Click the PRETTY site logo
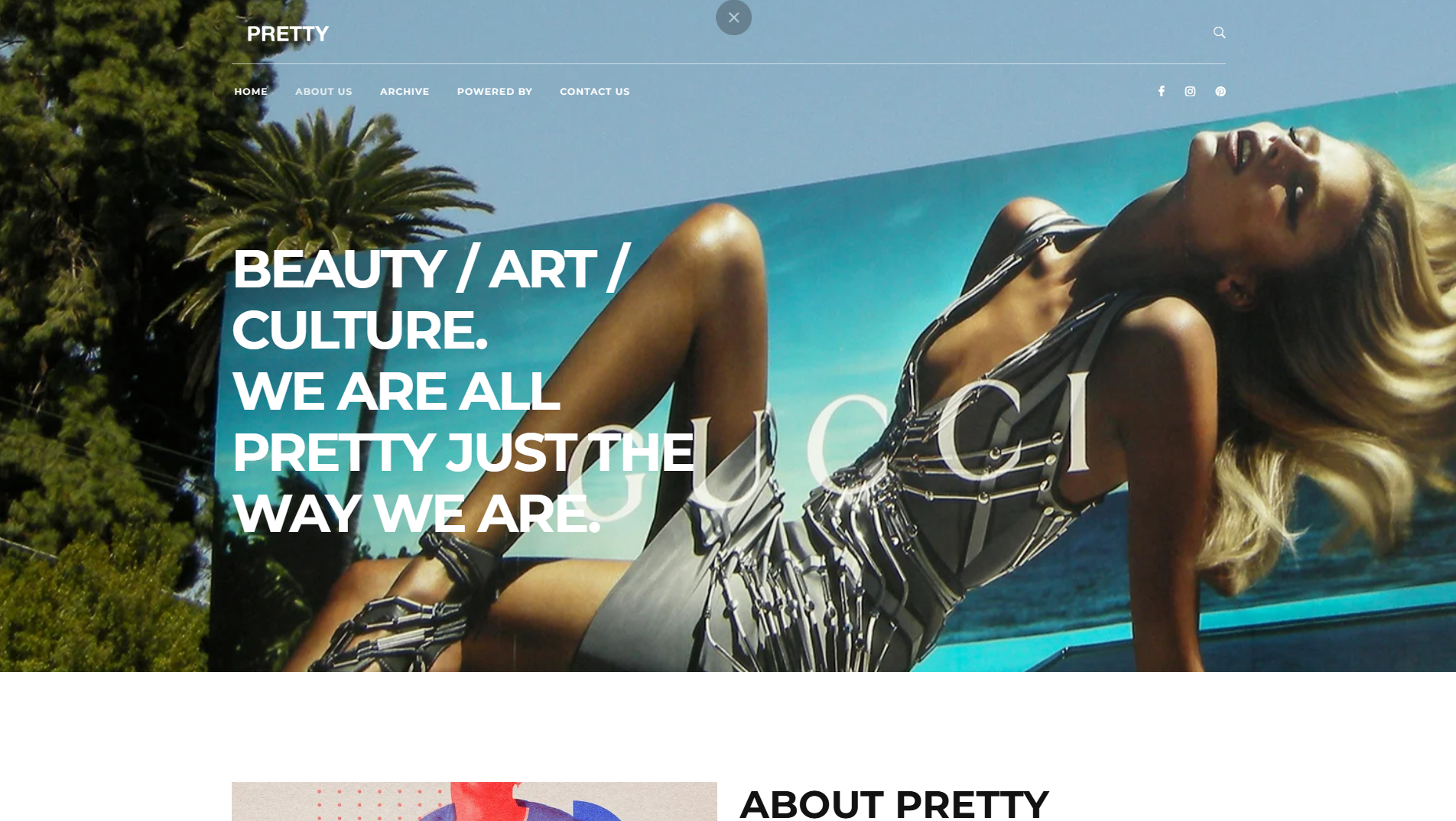The height and width of the screenshot is (821, 1456). coord(288,34)
